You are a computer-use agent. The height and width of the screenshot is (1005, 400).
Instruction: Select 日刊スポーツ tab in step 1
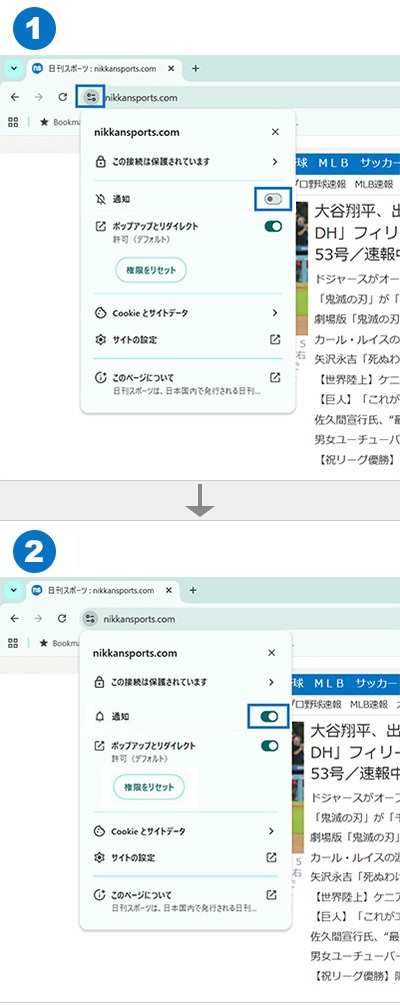coord(103,69)
